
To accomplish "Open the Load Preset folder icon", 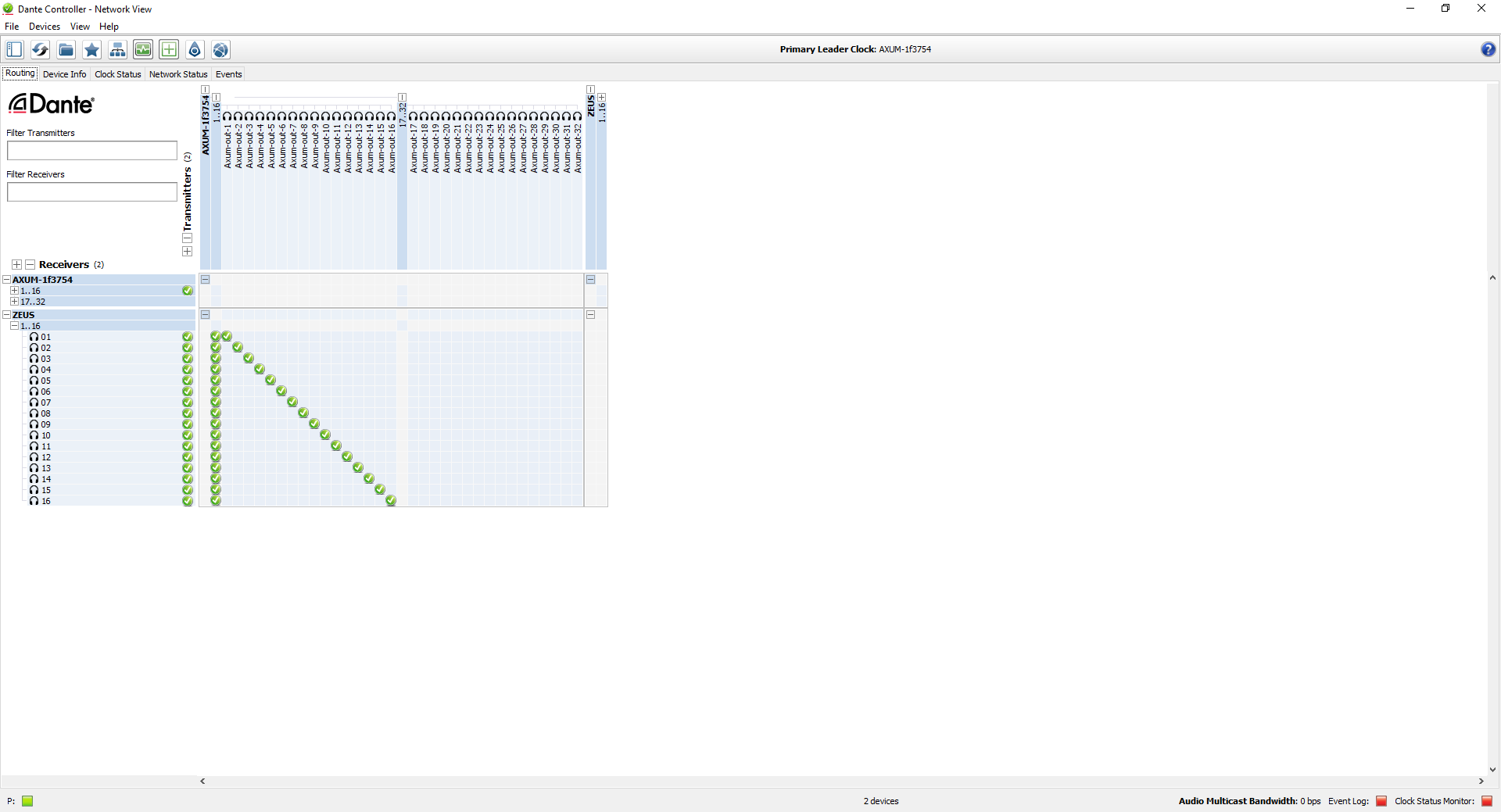I will (x=66, y=50).
